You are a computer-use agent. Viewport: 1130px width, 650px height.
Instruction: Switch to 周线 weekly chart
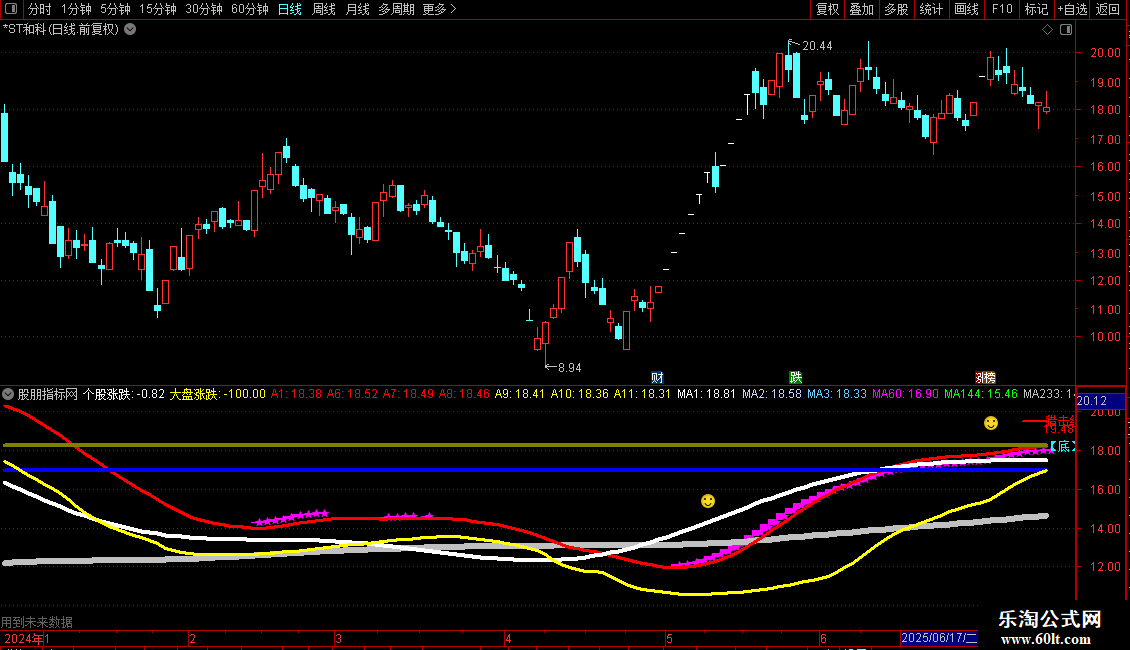click(324, 9)
